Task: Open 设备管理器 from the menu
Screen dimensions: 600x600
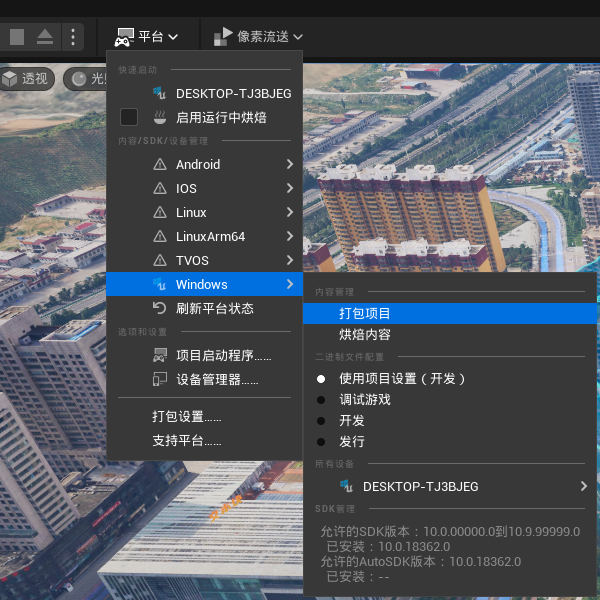Action: (204, 379)
